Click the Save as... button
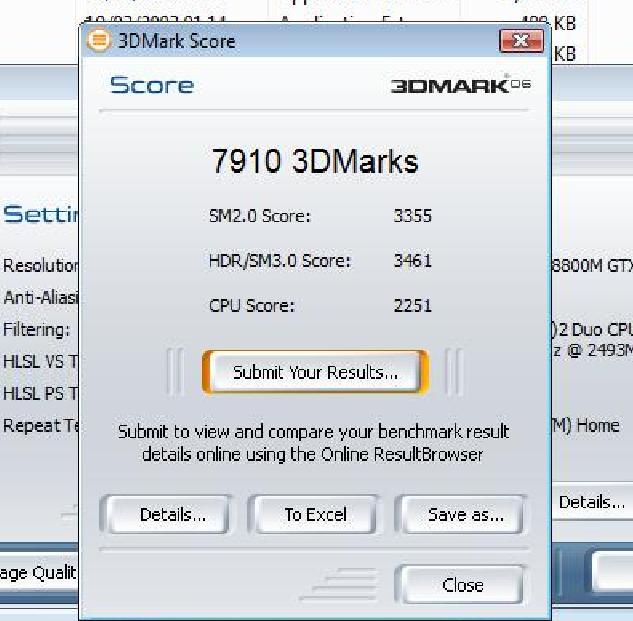 pos(461,514)
